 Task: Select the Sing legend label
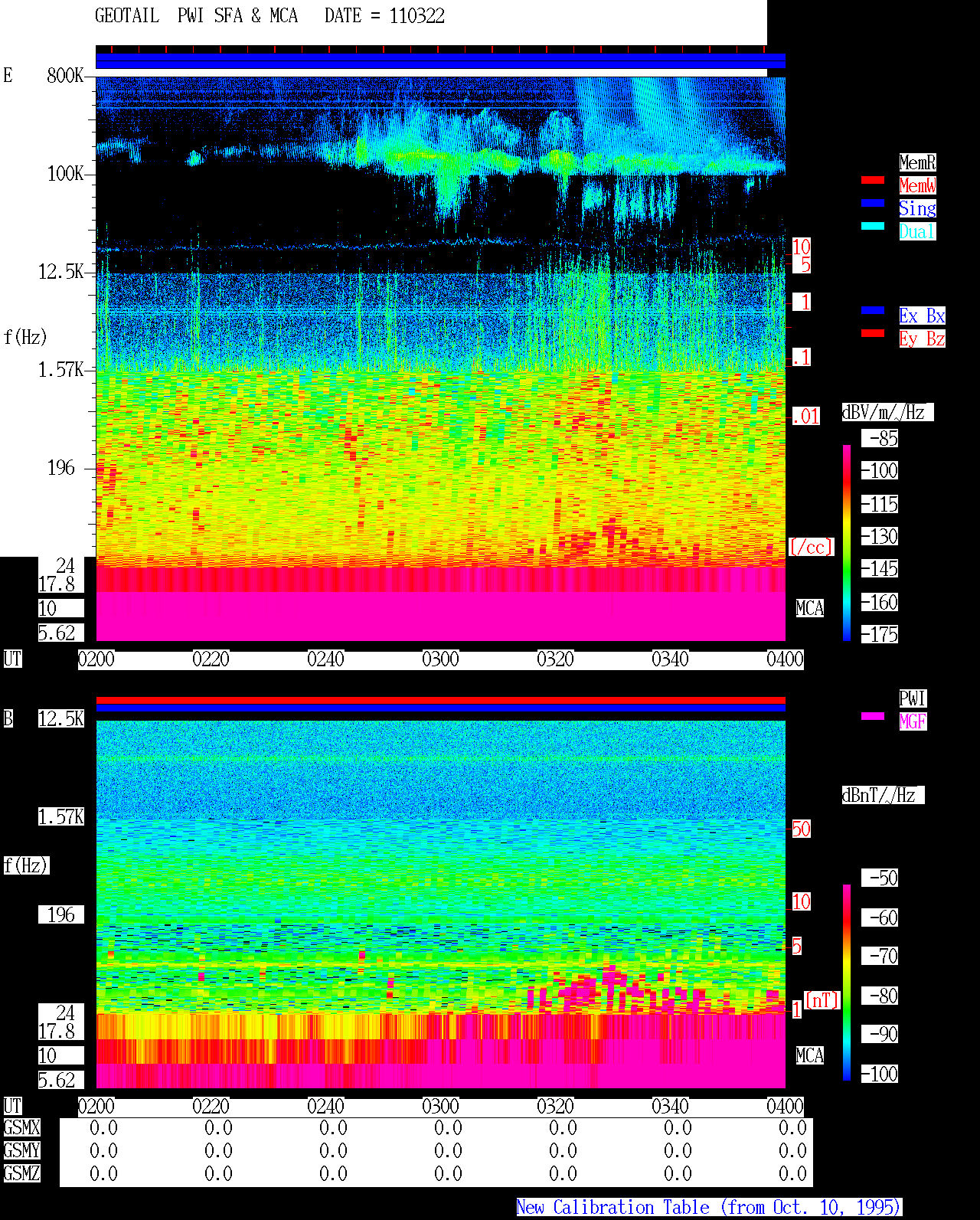tap(917, 208)
